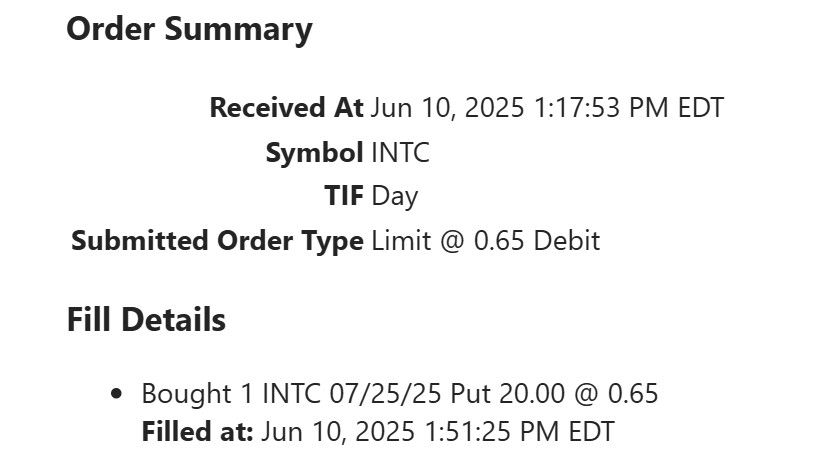Click the Limit @ 0.65 Debit text
Screen dimensions: 832x472
485,241
